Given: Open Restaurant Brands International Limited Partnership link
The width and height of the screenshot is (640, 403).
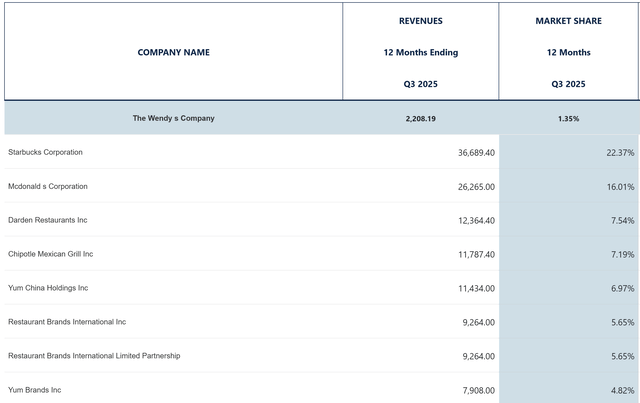Looking at the screenshot, I should [94, 356].
